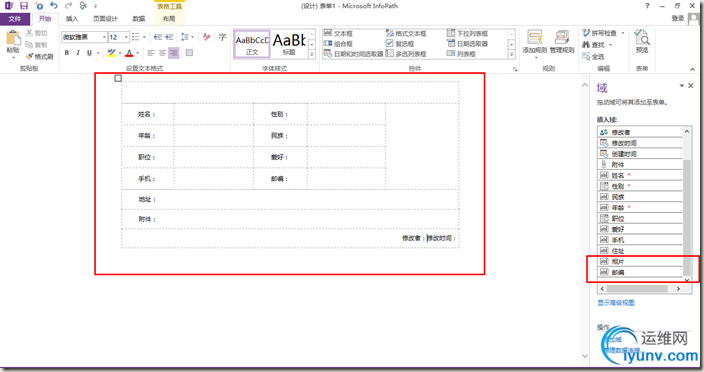
Task: Click the Save icon in the quick access toolbar
Action: [24, 6]
